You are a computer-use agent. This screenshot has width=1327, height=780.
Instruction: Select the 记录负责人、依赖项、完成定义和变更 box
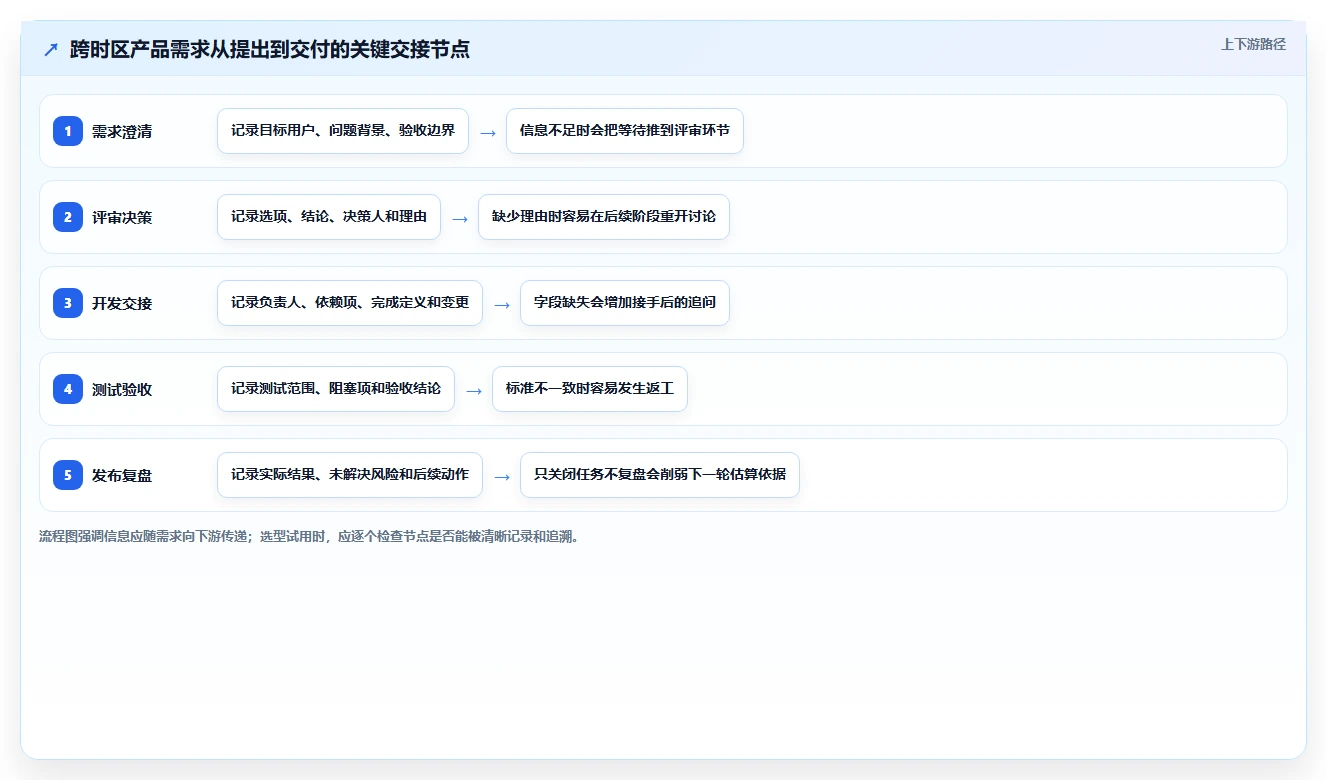tap(350, 303)
